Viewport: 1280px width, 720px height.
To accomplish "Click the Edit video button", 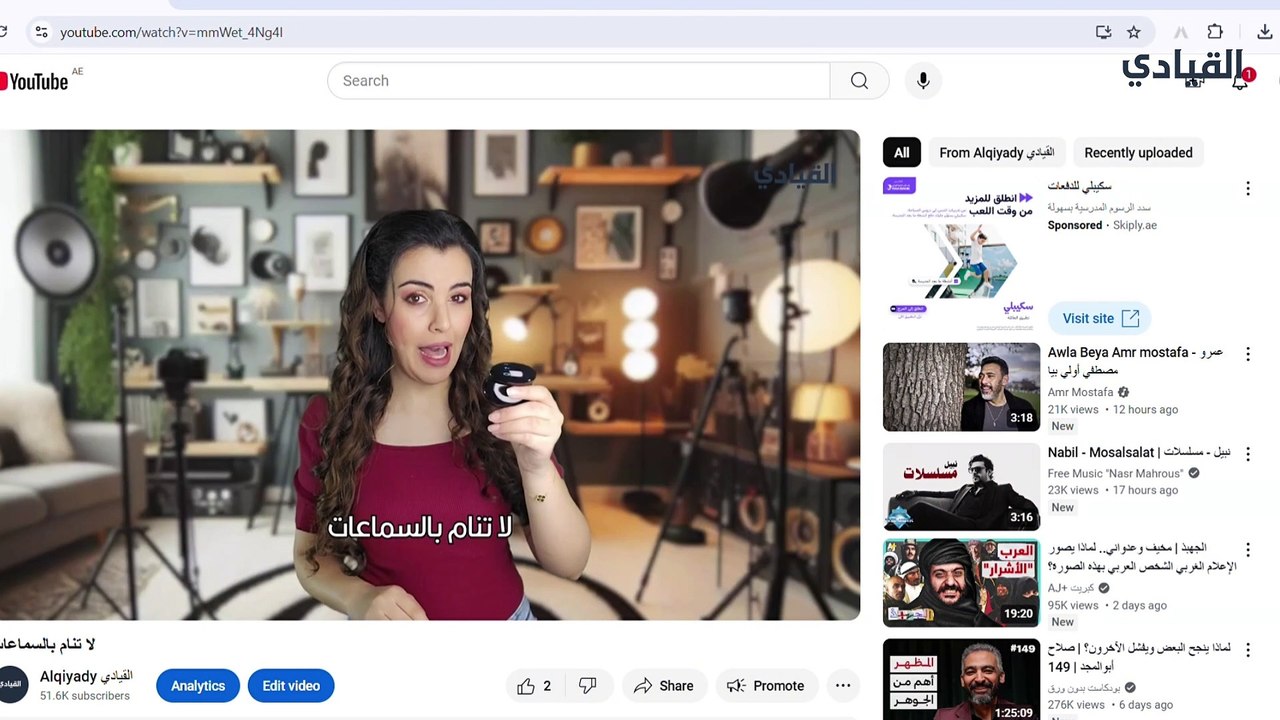I will tap(291, 686).
